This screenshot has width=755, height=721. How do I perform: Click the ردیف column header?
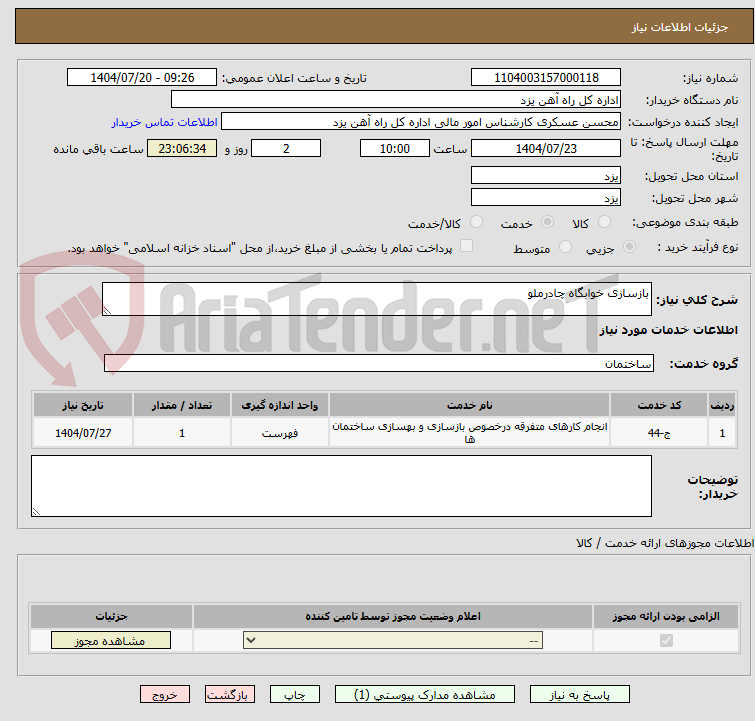(x=722, y=405)
